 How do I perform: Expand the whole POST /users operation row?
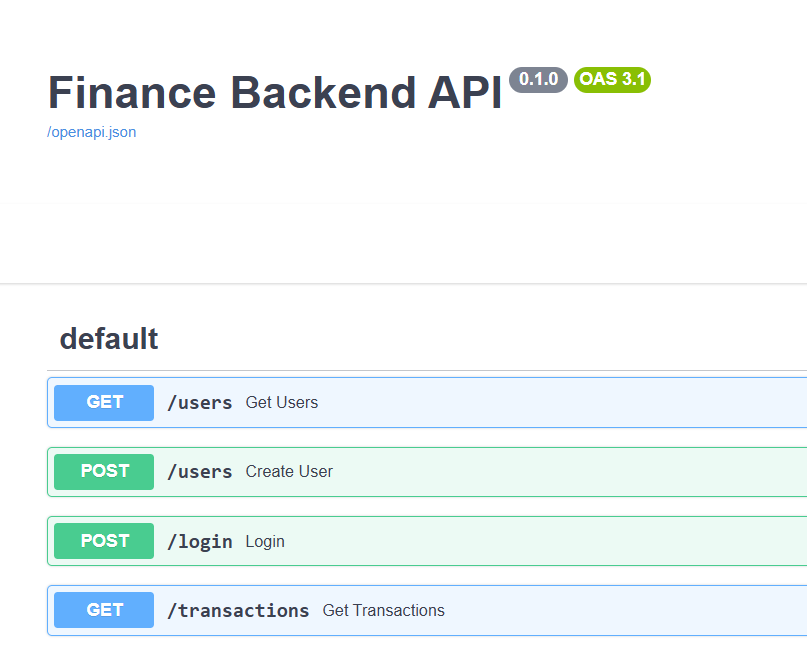click(x=427, y=472)
